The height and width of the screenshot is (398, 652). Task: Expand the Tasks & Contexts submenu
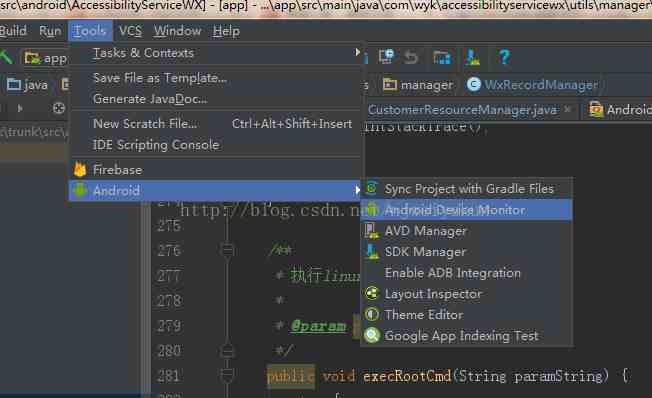coord(216,53)
